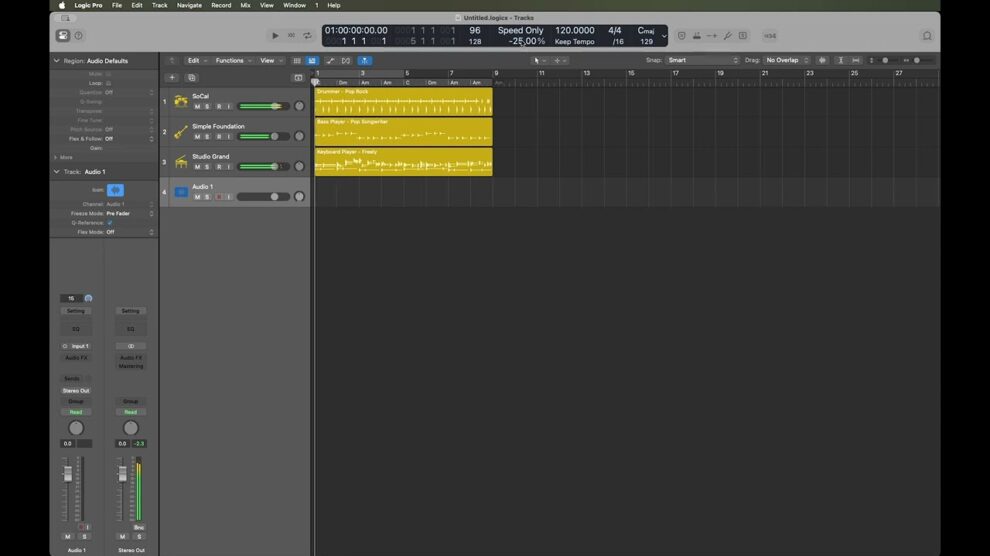Click the Stereo Out output slot
Screen dimensions: 990x556
pos(76,391)
